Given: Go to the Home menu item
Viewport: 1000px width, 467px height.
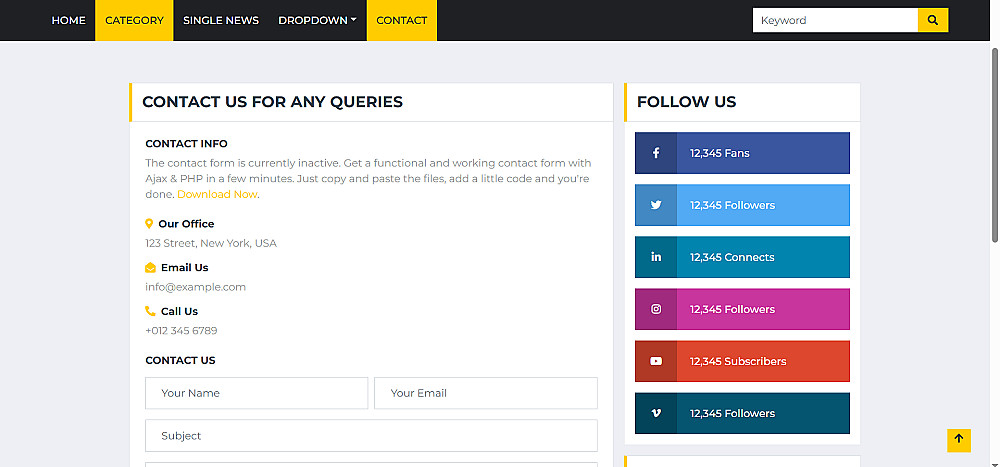Looking at the screenshot, I should (x=68, y=20).
